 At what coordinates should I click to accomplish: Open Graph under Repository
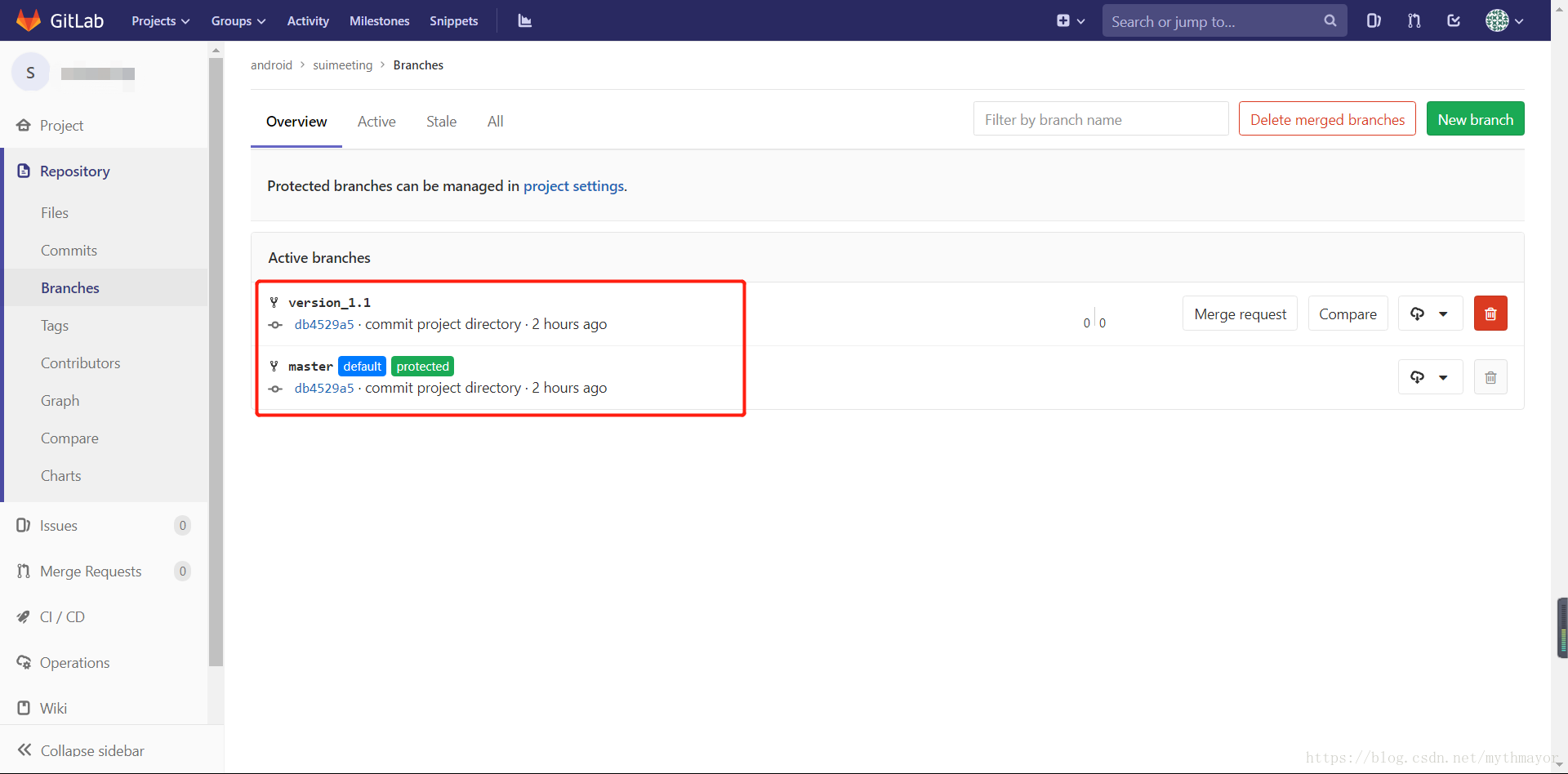tap(60, 401)
